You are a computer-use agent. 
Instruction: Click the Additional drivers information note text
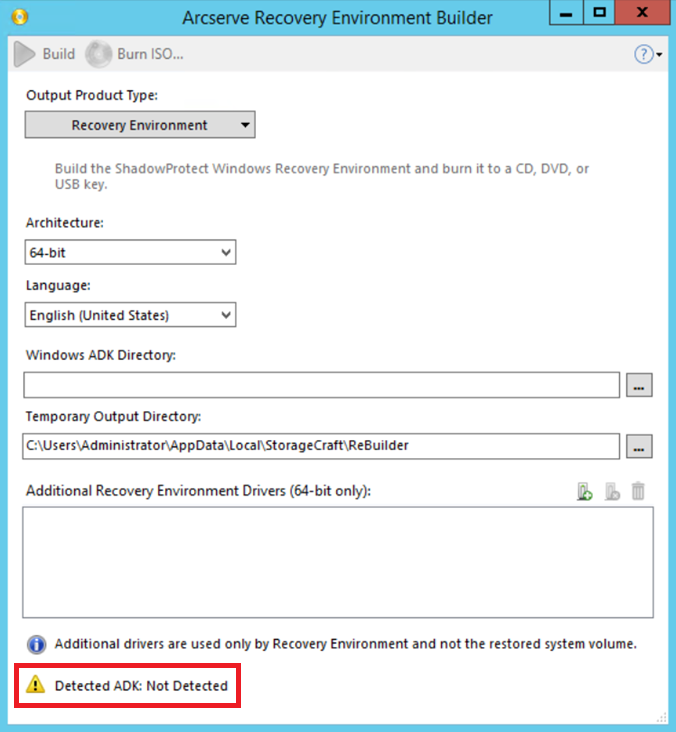pyautogui.click(x=346, y=644)
